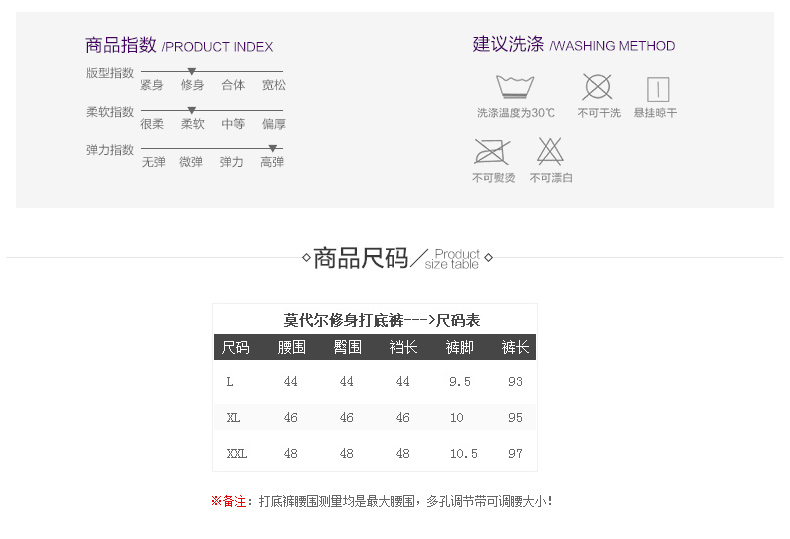
Task: Click the 版型指数 slider marker at 修身
Action: [x=191, y=72]
